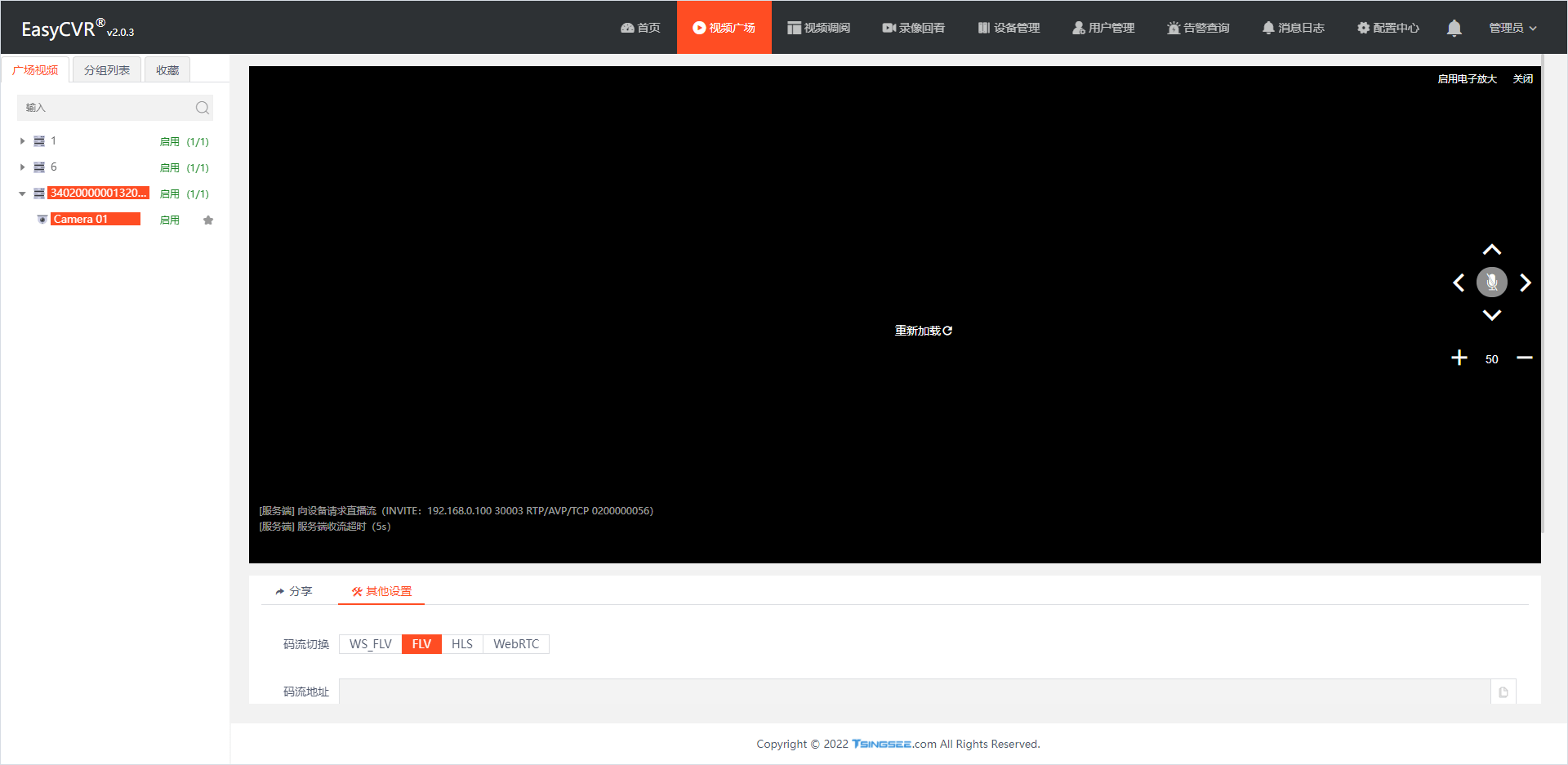Open 视频调阅 video retrieval page
This screenshot has width=1568, height=765.
point(818,28)
